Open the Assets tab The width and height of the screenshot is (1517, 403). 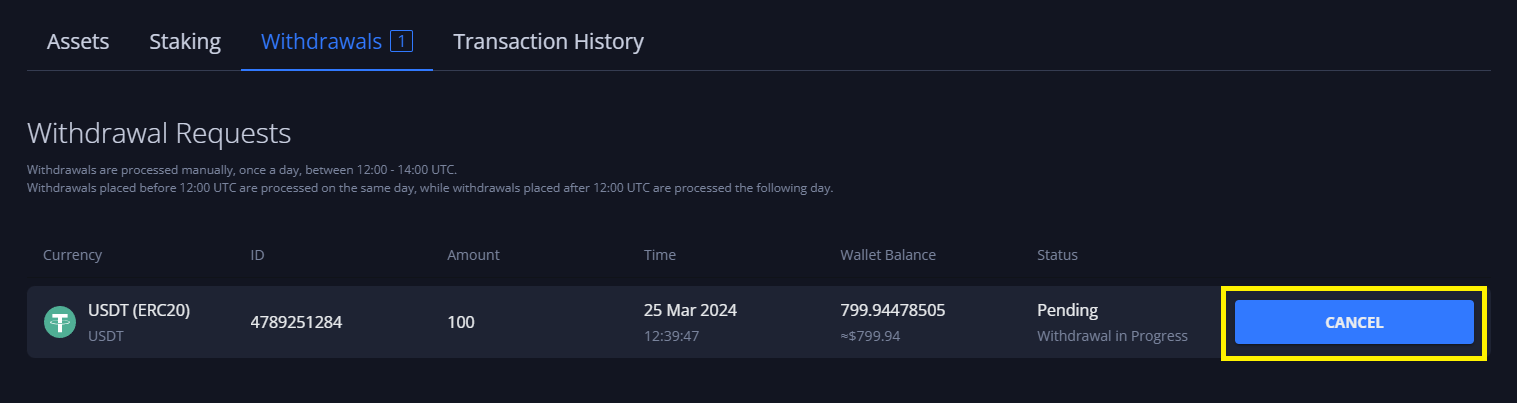coord(78,42)
